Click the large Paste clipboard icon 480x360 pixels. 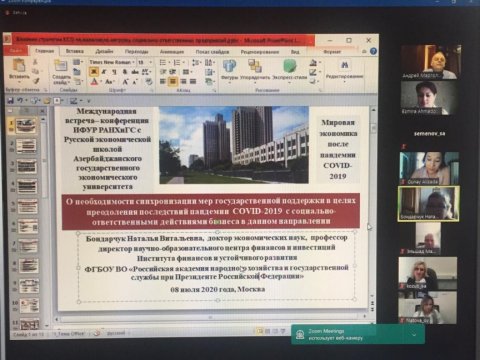click(x=19, y=65)
